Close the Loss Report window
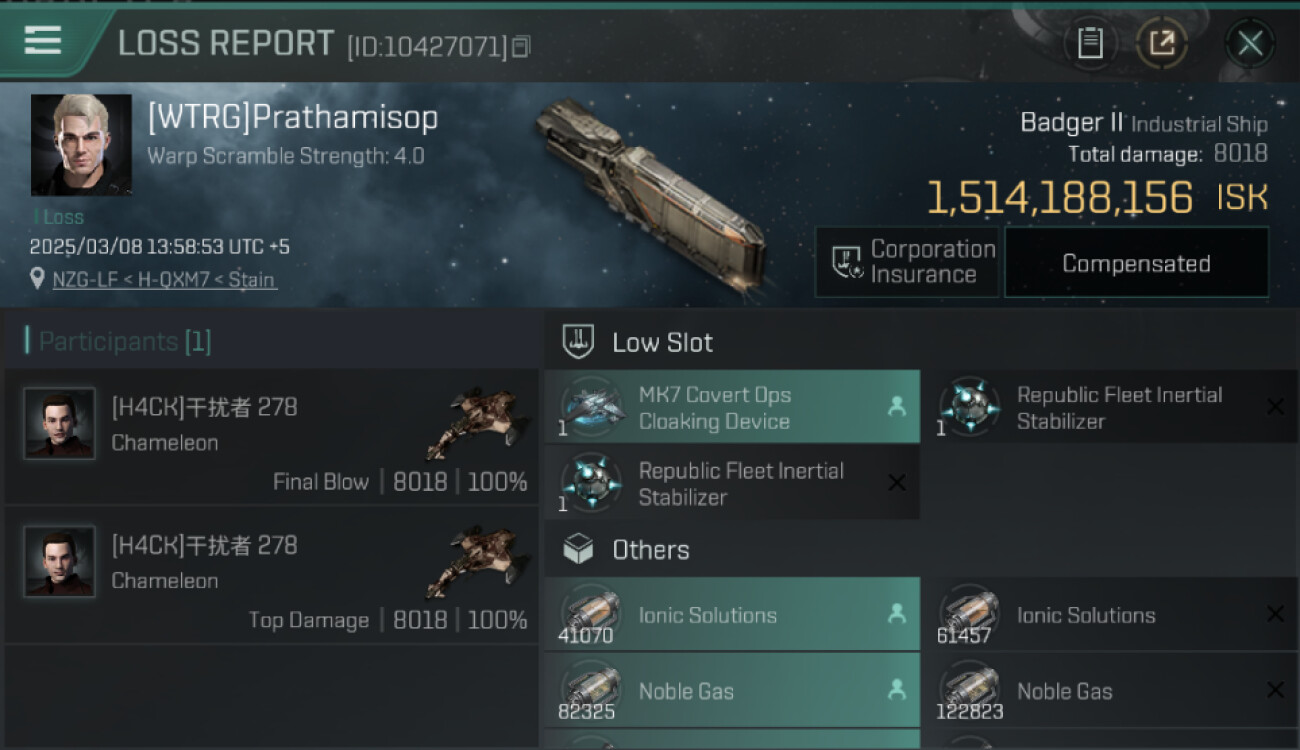 point(1250,43)
